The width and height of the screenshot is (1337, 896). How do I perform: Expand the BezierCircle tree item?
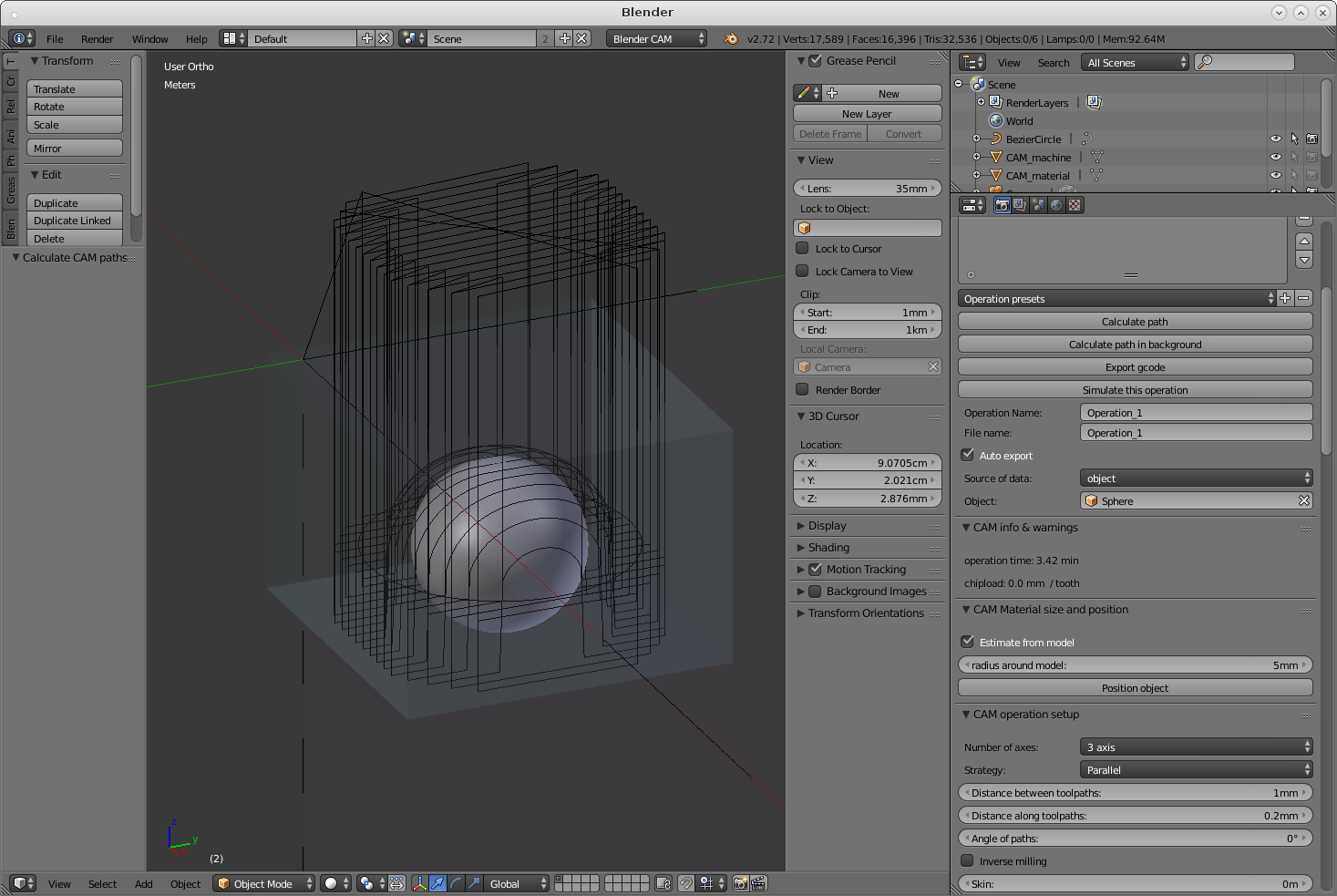click(x=976, y=139)
